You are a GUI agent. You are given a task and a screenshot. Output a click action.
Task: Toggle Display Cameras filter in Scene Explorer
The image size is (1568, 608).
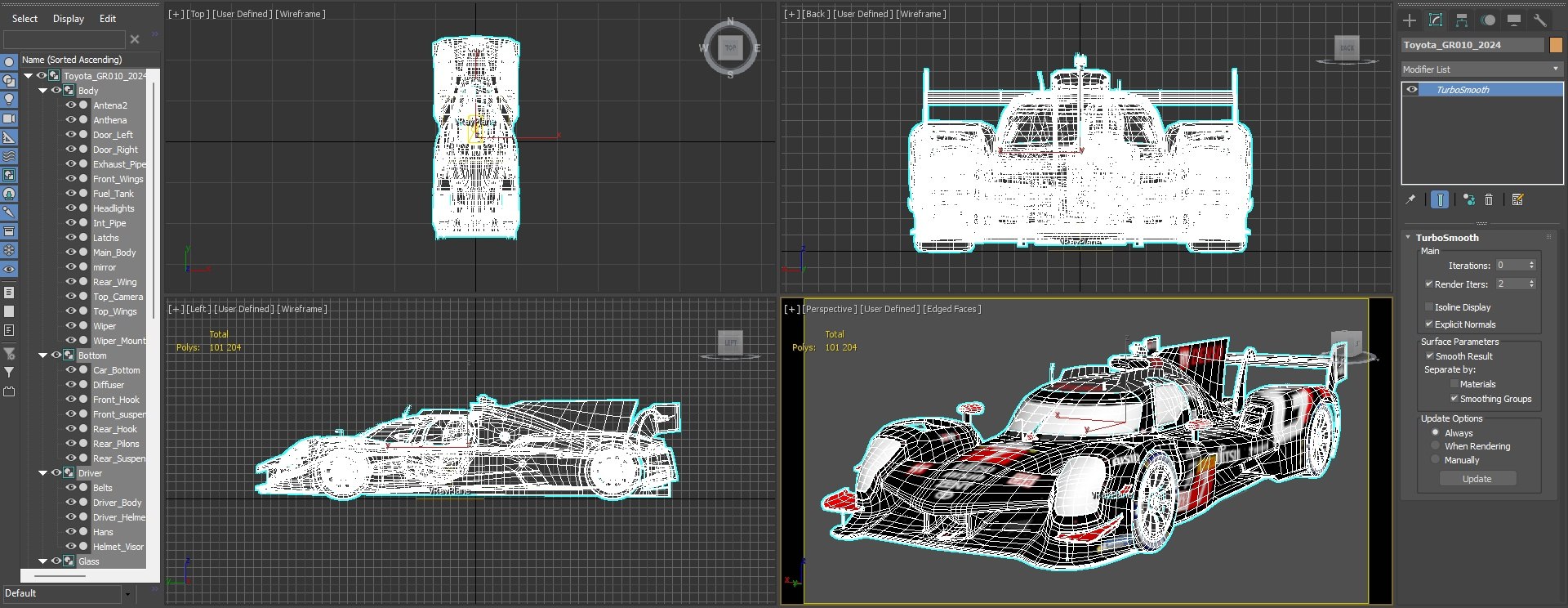coord(9,118)
